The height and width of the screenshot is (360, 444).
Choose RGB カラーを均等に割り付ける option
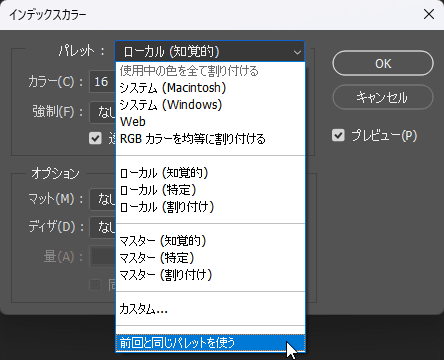210,139
